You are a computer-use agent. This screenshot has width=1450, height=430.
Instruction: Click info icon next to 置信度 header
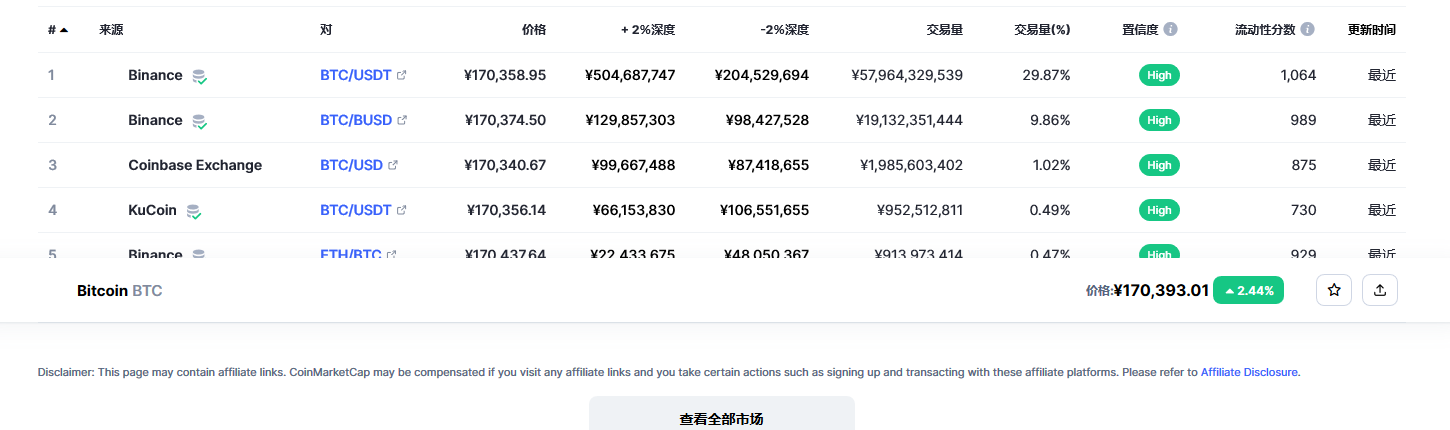point(1171,29)
